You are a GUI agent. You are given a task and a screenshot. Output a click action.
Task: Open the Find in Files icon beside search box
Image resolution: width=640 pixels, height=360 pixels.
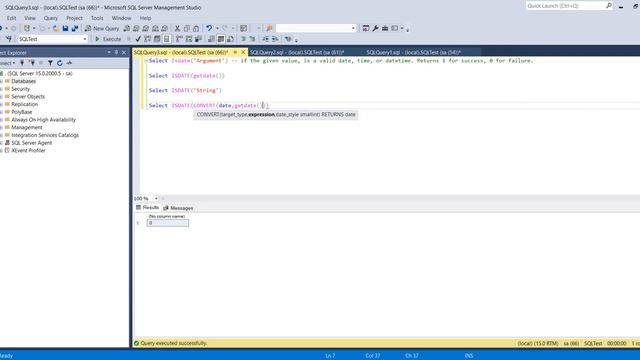[x=269, y=29]
